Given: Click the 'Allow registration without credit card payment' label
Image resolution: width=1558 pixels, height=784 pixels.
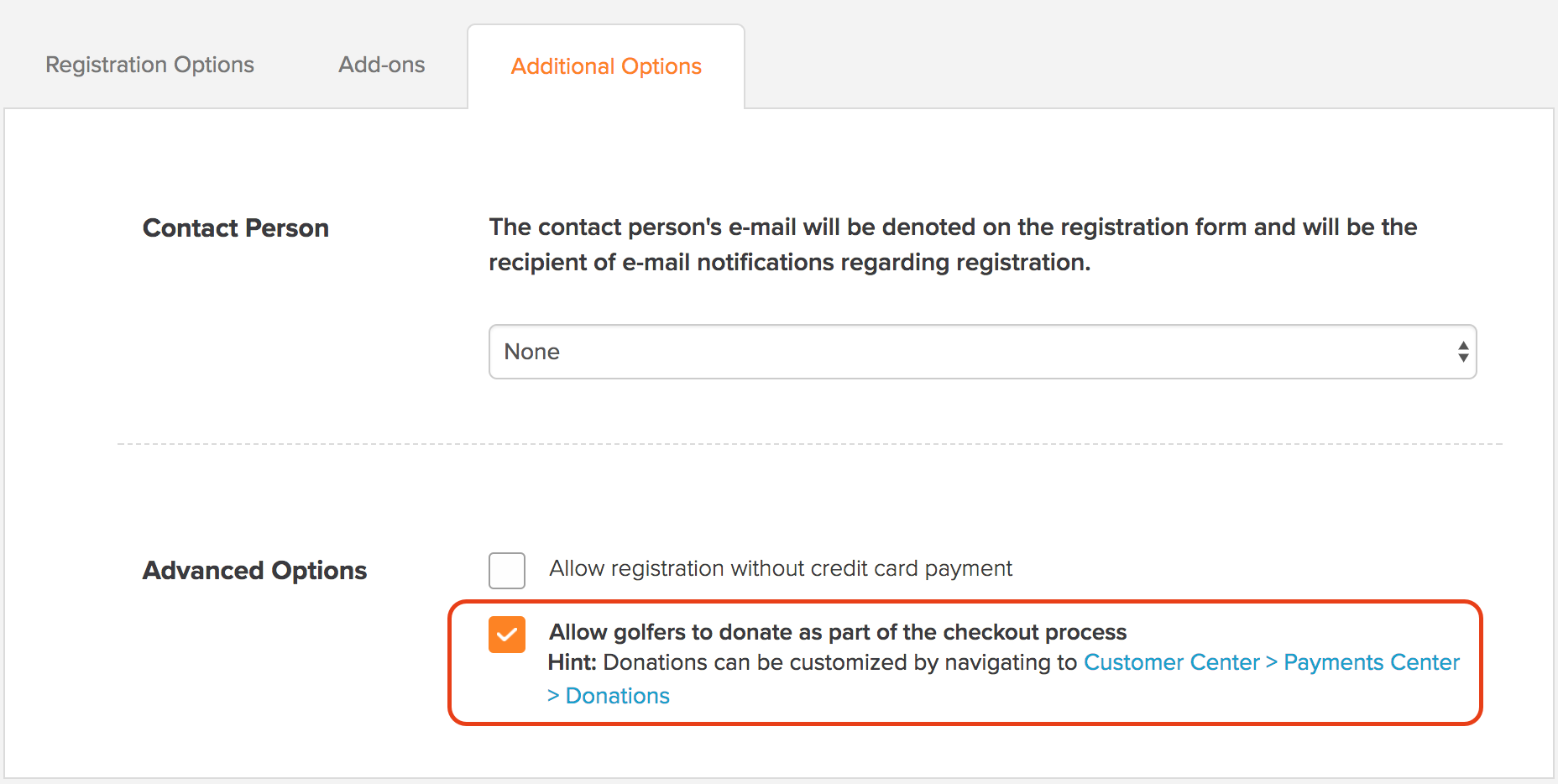Looking at the screenshot, I should tap(781, 569).
